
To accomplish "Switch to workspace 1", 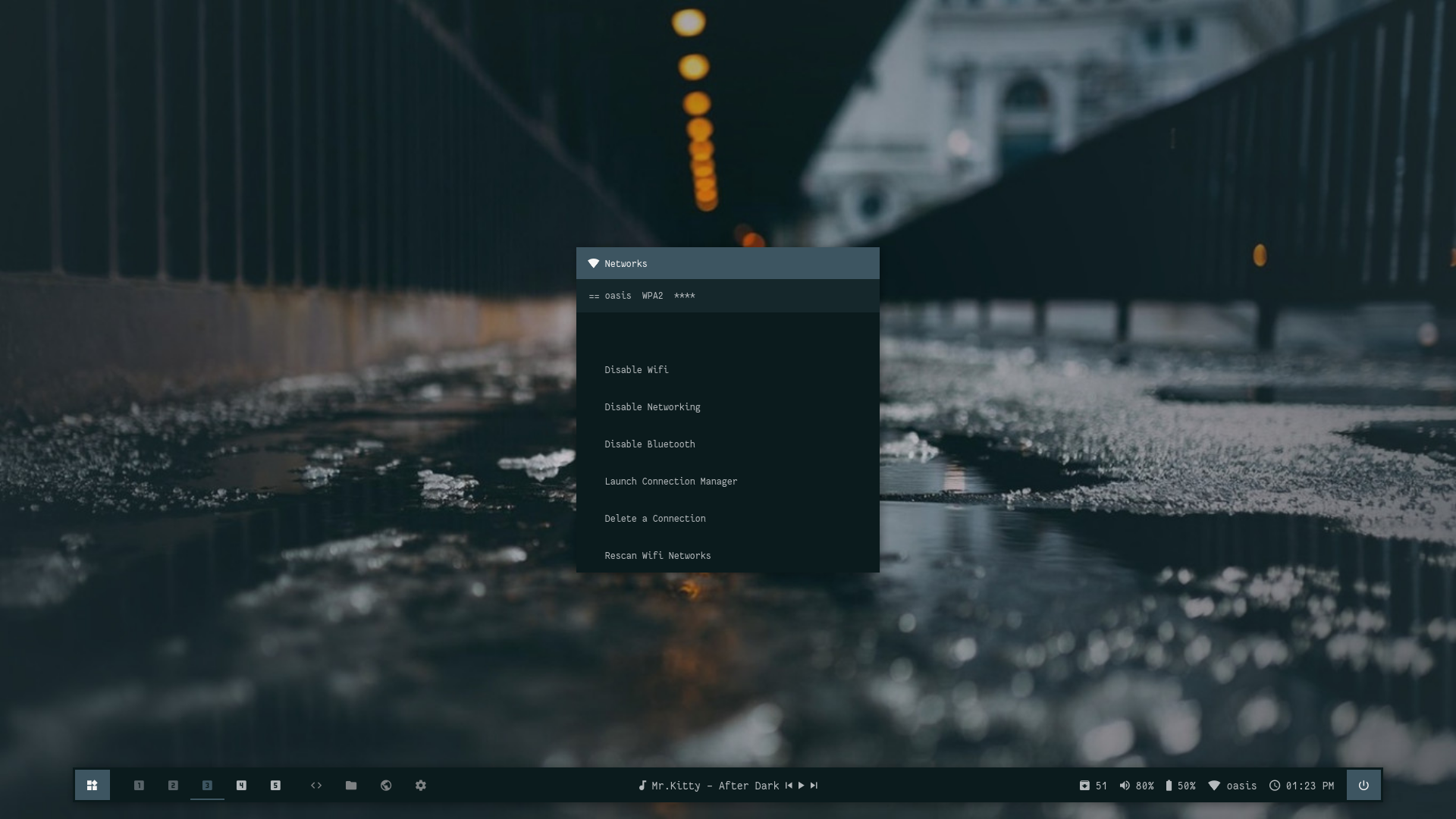I will click(x=139, y=785).
